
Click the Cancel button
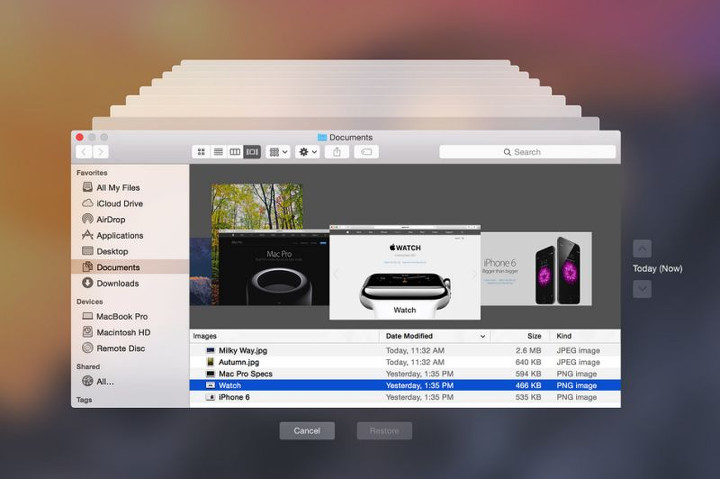point(307,431)
